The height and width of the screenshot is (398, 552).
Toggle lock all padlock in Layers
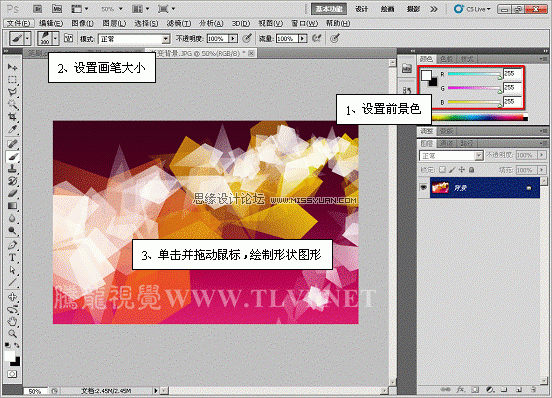click(x=471, y=170)
